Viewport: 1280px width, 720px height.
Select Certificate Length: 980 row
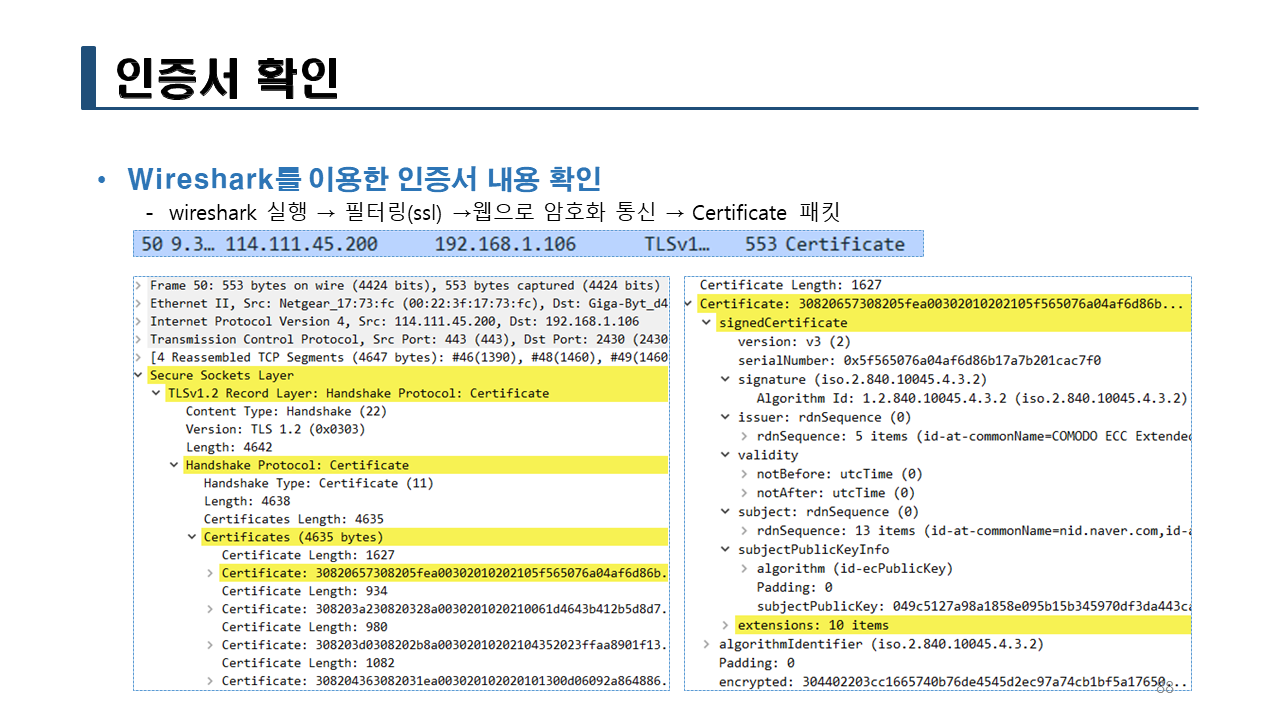click(x=304, y=627)
